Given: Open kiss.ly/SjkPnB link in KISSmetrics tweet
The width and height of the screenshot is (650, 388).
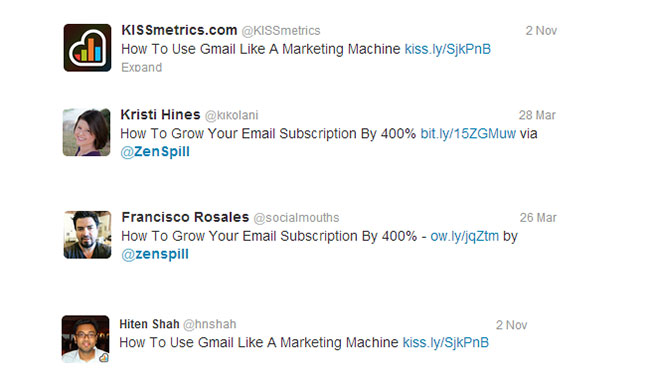Looking at the screenshot, I should click(448, 49).
